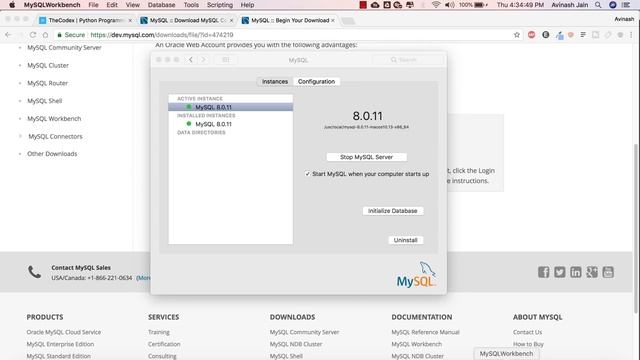Click the red adblock extension icon
Viewport: 640px width, 360px height.
531,35
